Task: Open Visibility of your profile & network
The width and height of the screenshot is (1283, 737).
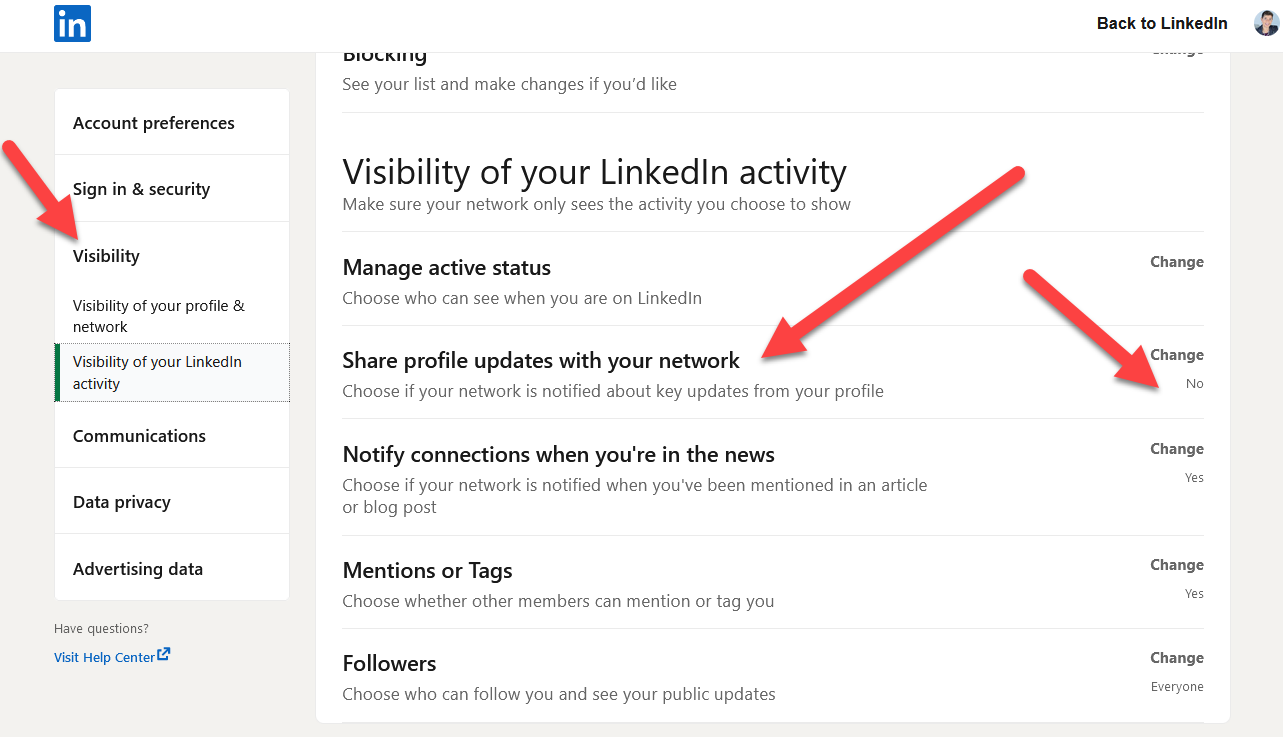Action: (158, 315)
